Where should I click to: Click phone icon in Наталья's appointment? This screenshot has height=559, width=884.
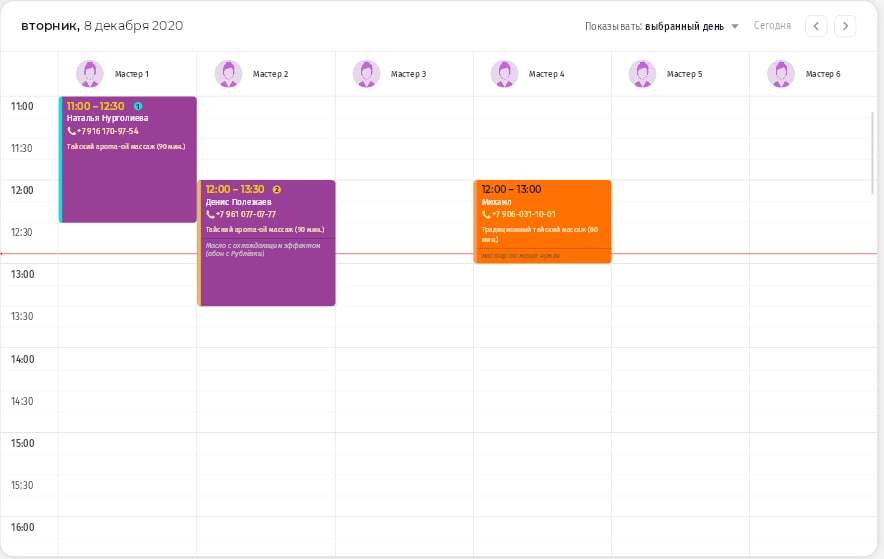click(x=71, y=131)
